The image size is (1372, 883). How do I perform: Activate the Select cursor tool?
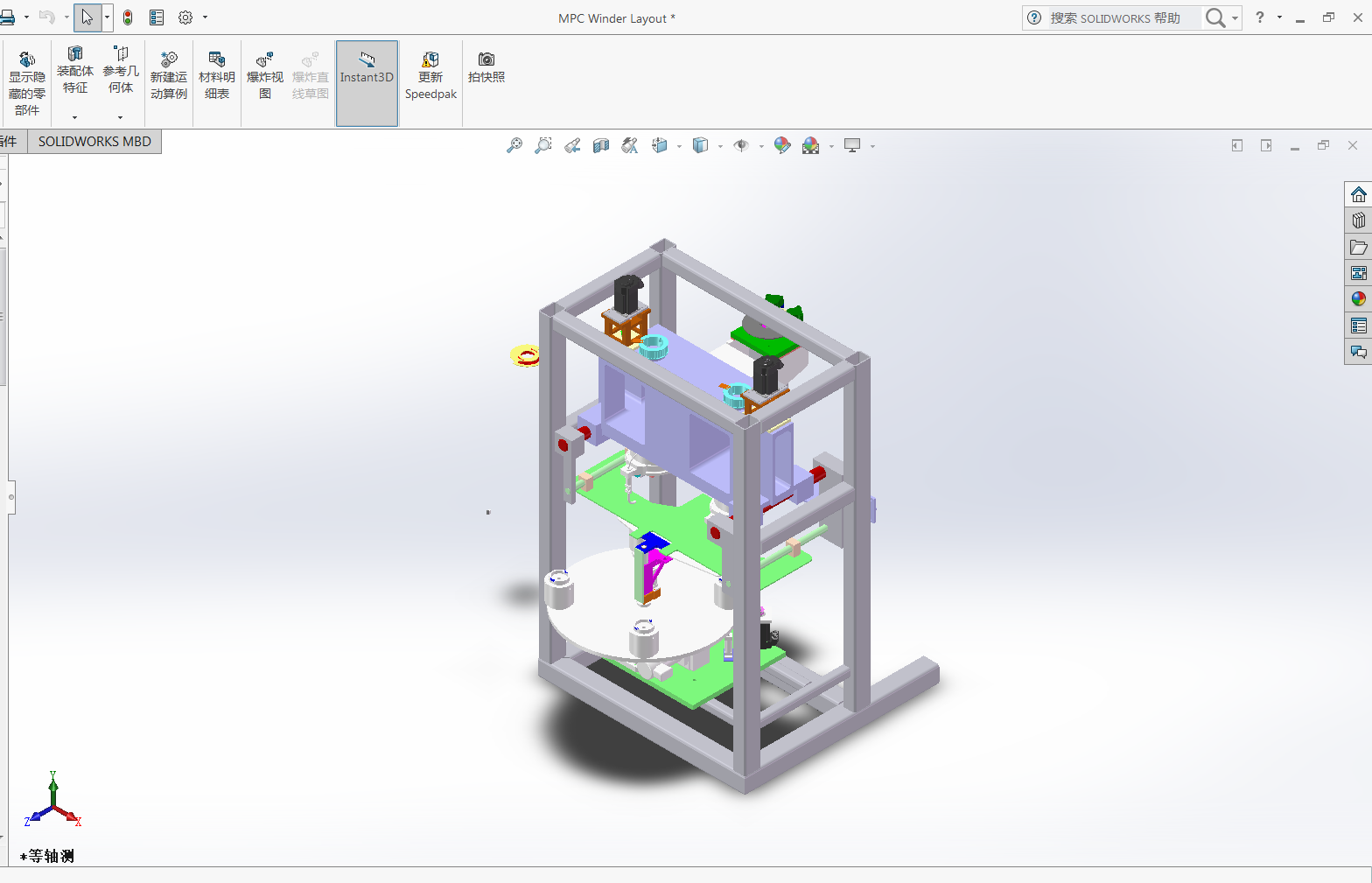click(87, 18)
